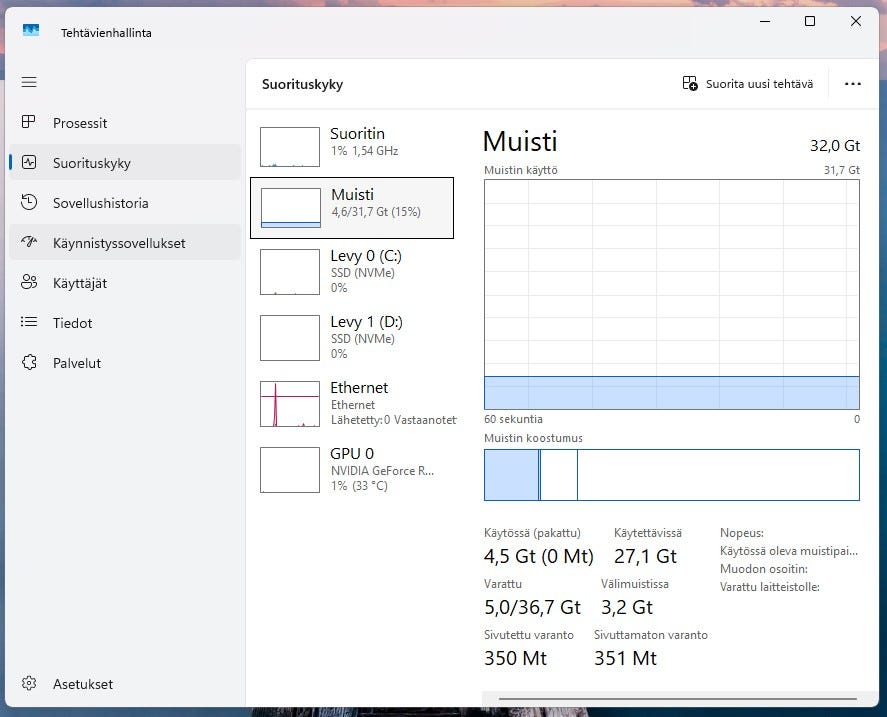887x717 pixels.
Task: Open Sovellushistoria history icon
Action: pos(29,203)
